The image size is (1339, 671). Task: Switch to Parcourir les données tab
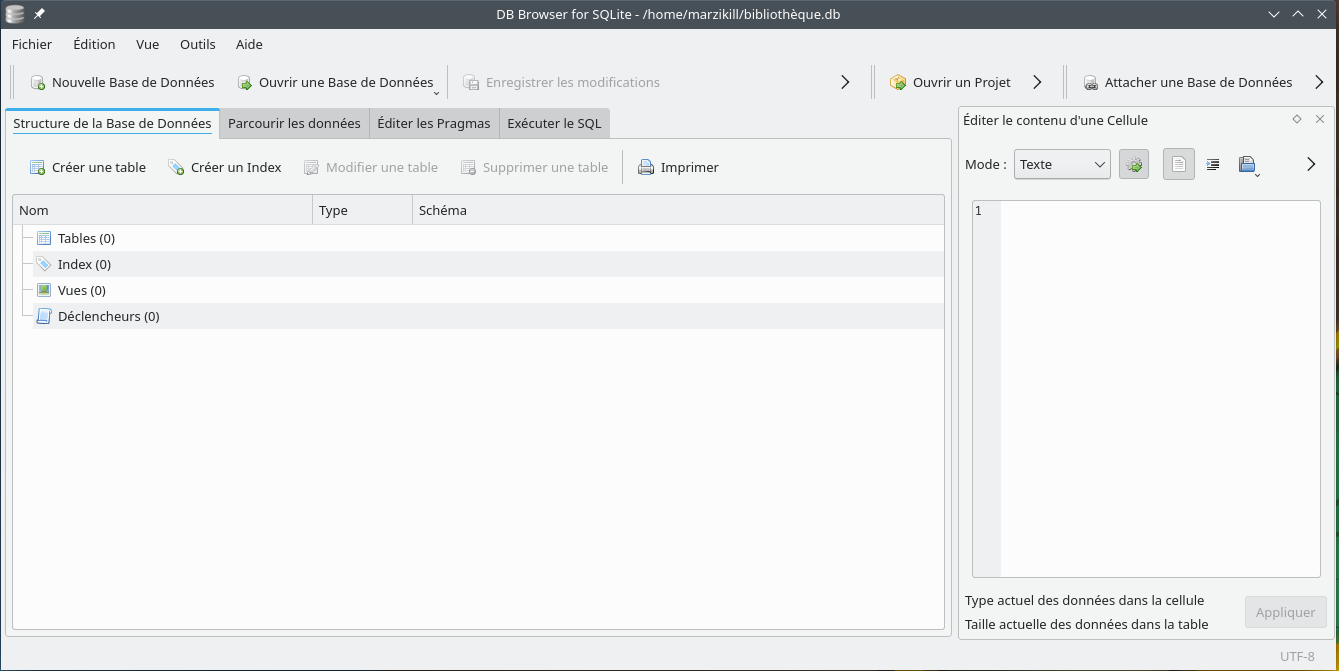click(x=294, y=123)
